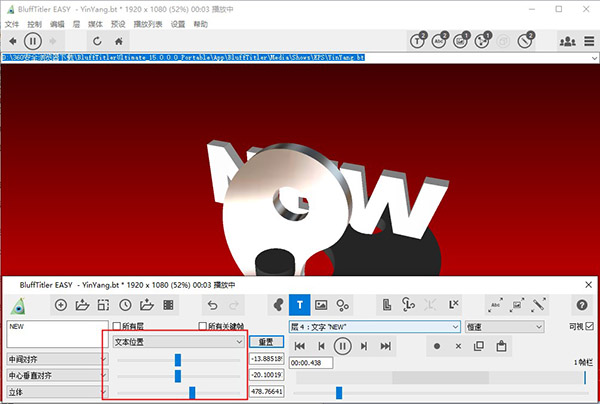This screenshot has height=404, width=600.
Task: Click the help question mark icon
Action: tap(581, 303)
